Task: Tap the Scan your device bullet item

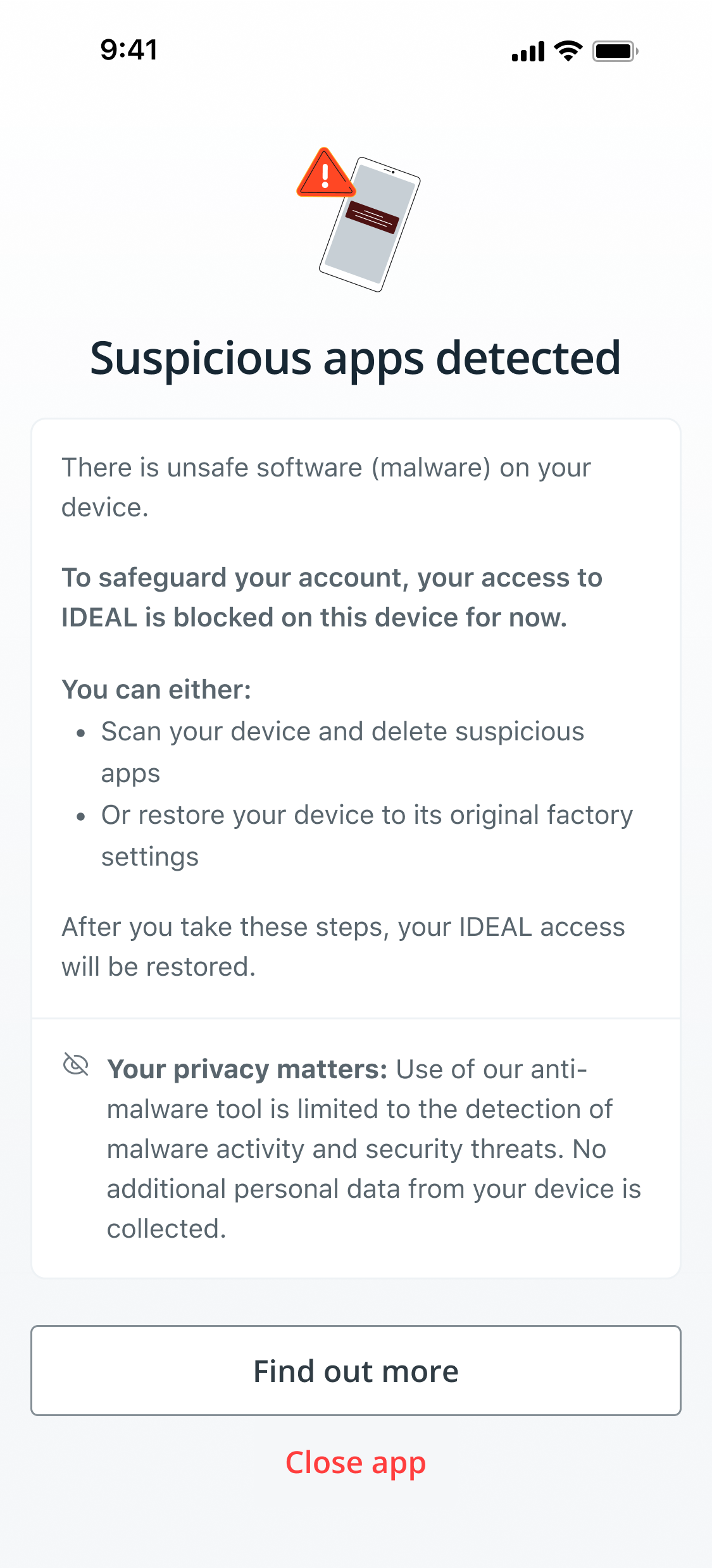Action: click(x=342, y=752)
